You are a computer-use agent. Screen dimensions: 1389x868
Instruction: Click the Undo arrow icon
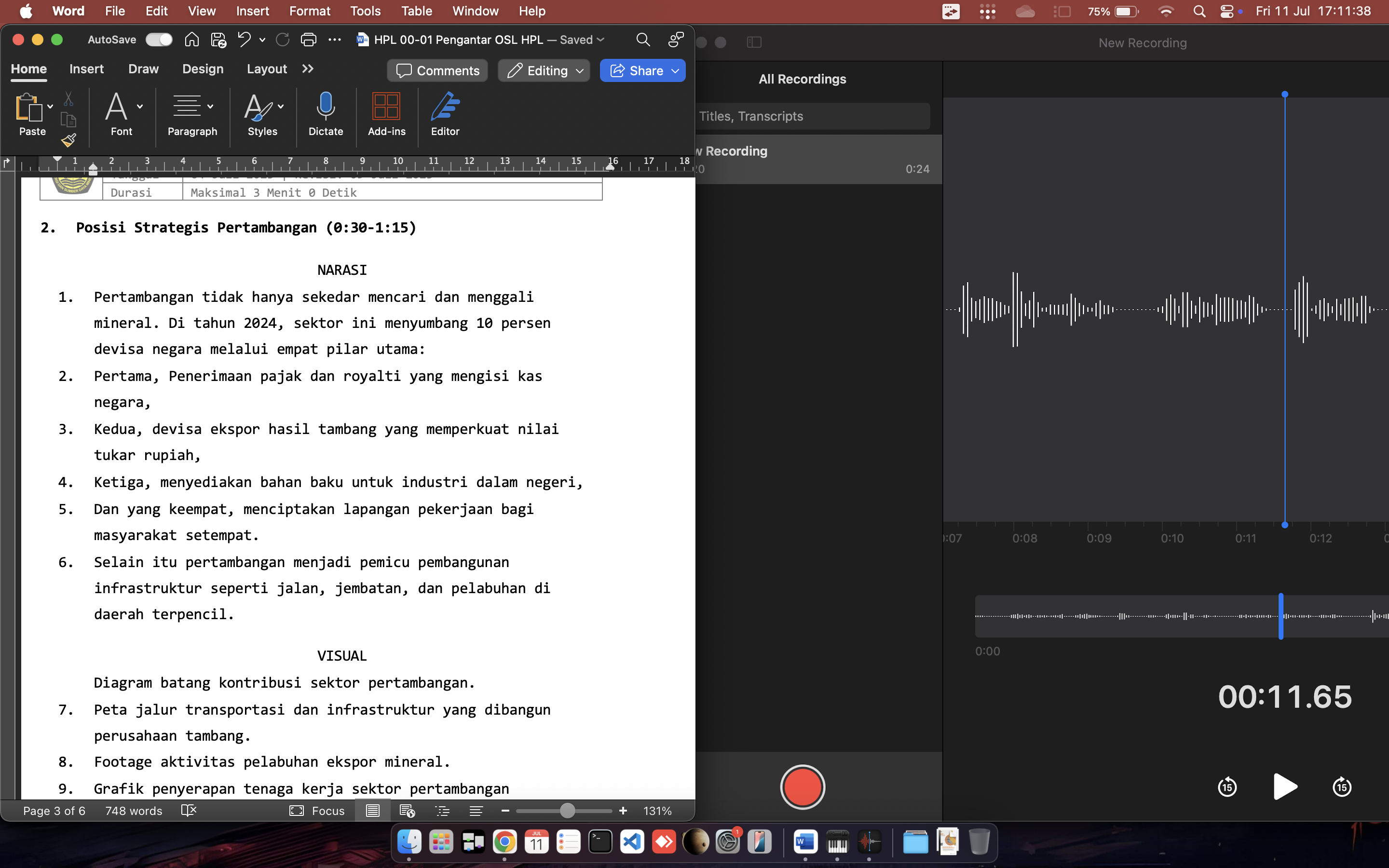(244, 40)
